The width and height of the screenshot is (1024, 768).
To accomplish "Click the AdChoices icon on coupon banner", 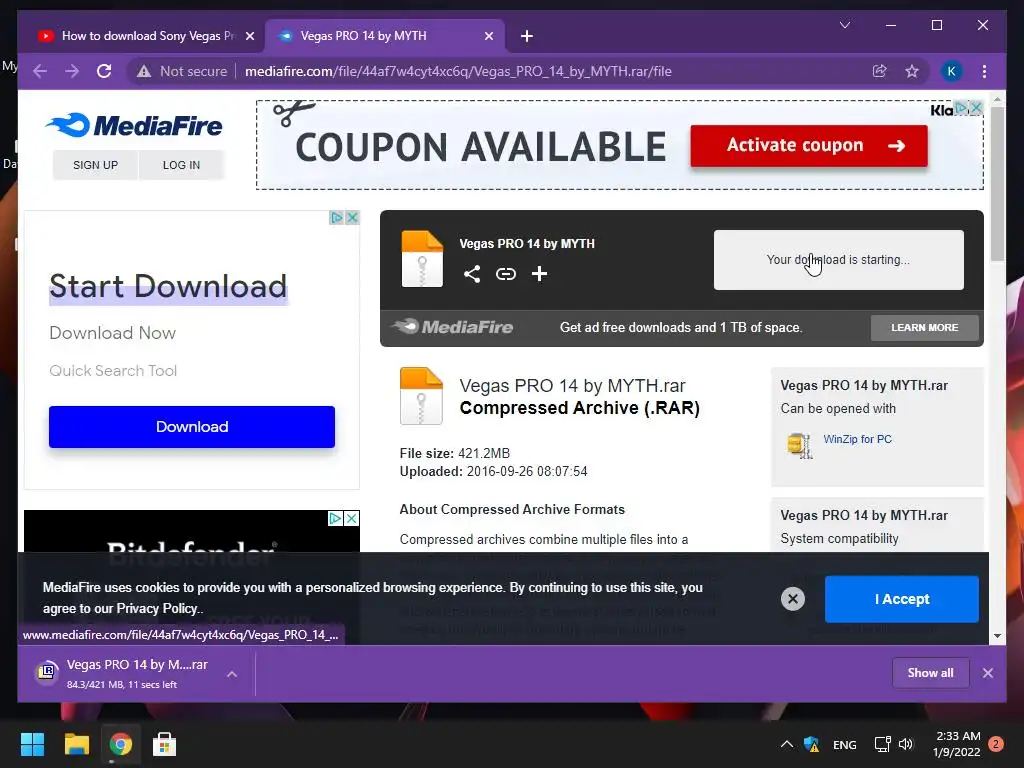I will pos(961,108).
